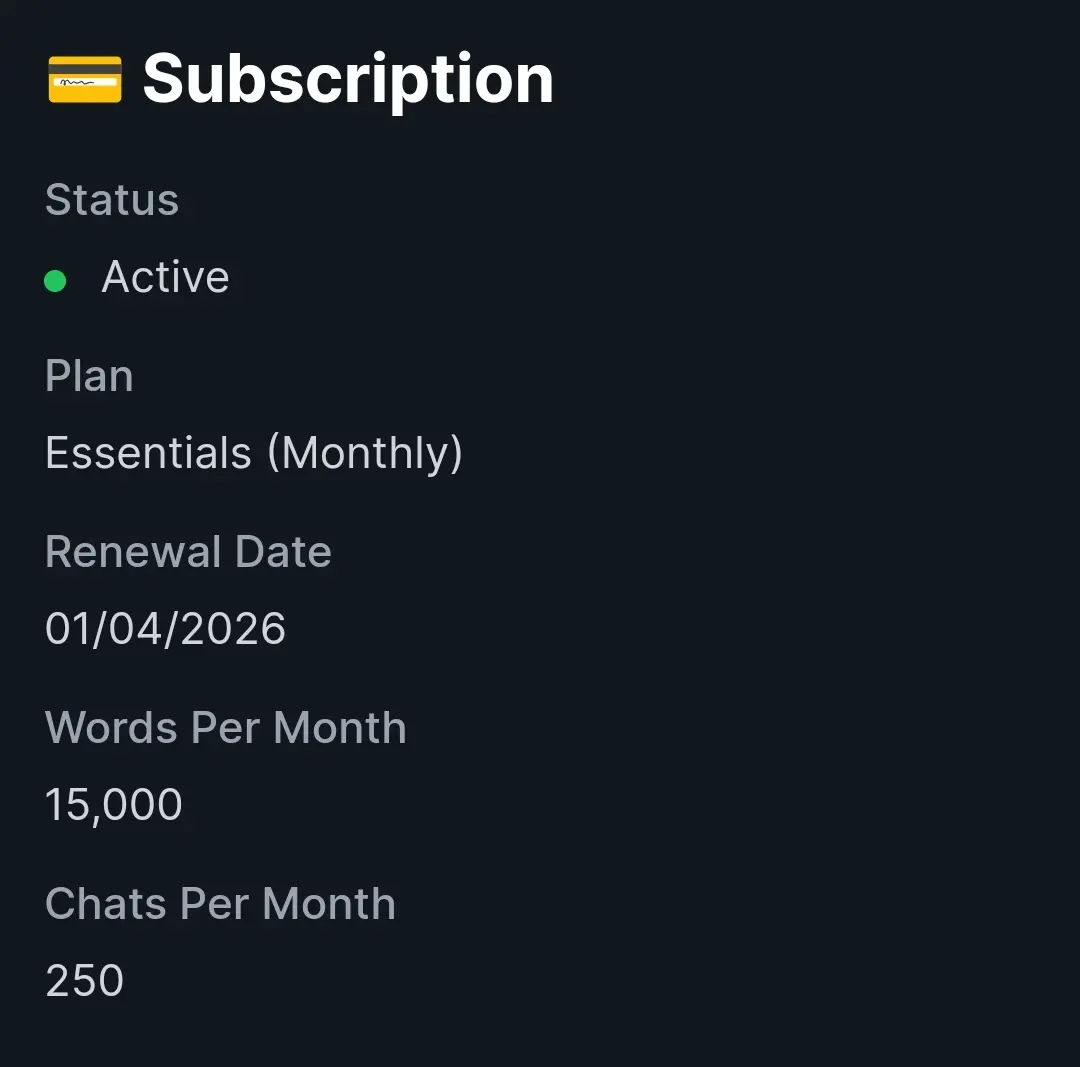Click the (Monthly) billing period text

tap(365, 454)
